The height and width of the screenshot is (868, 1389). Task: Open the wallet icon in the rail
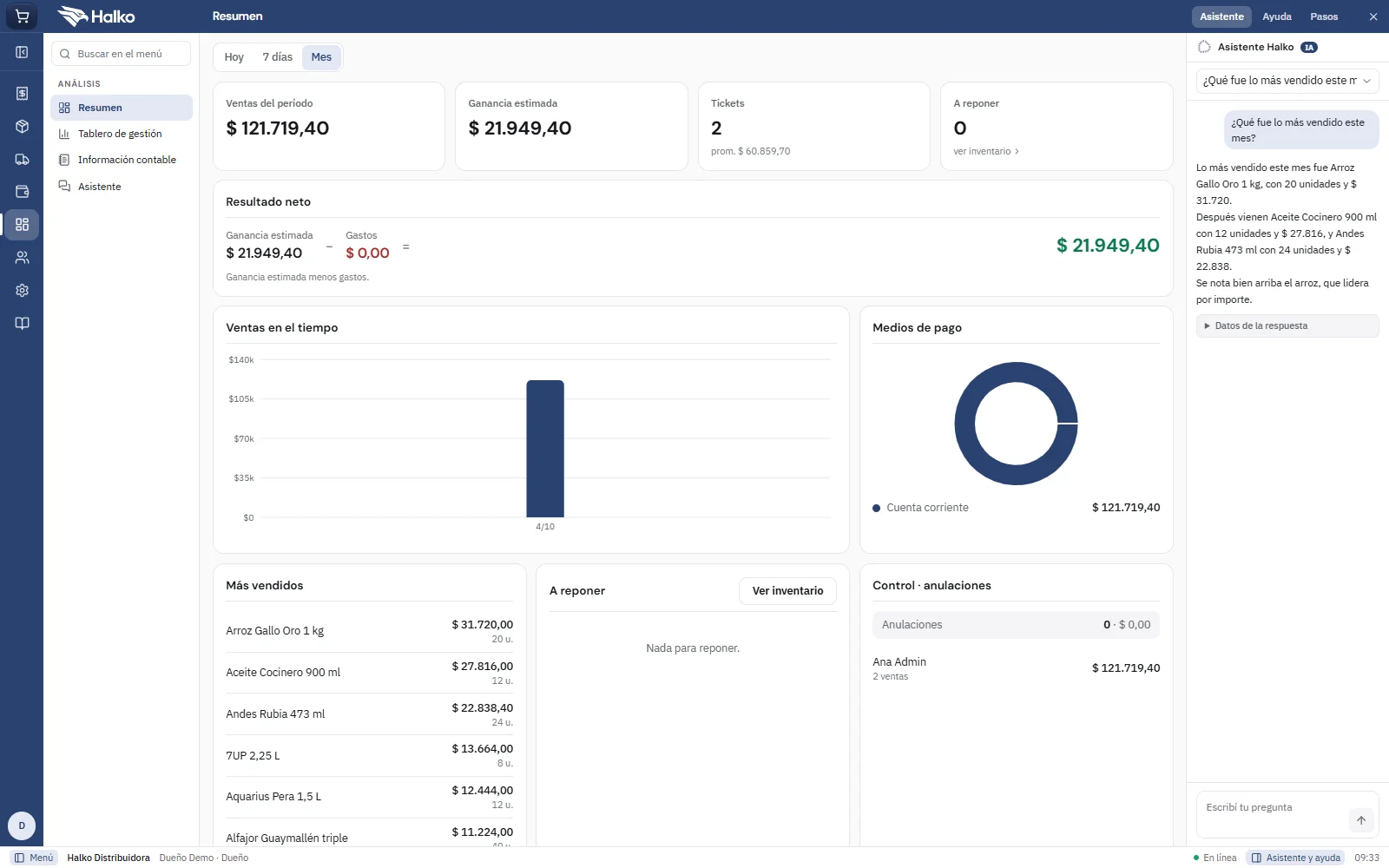22,192
